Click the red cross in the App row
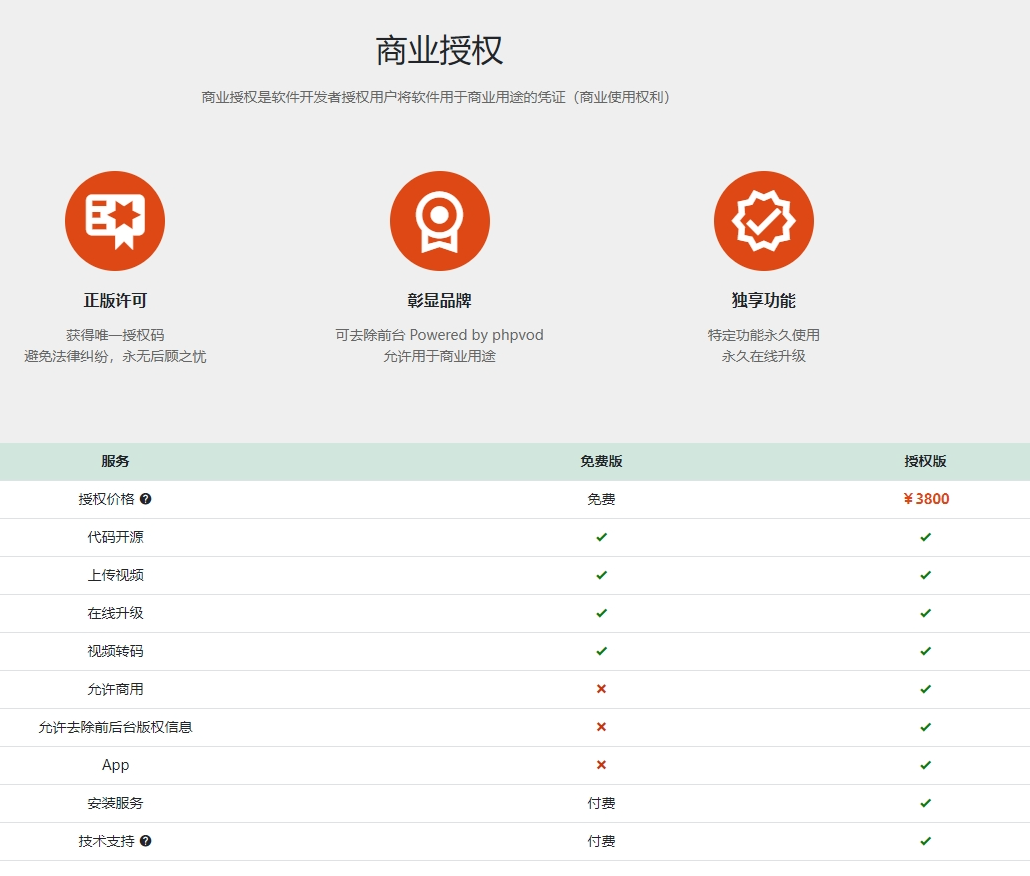 [601, 765]
